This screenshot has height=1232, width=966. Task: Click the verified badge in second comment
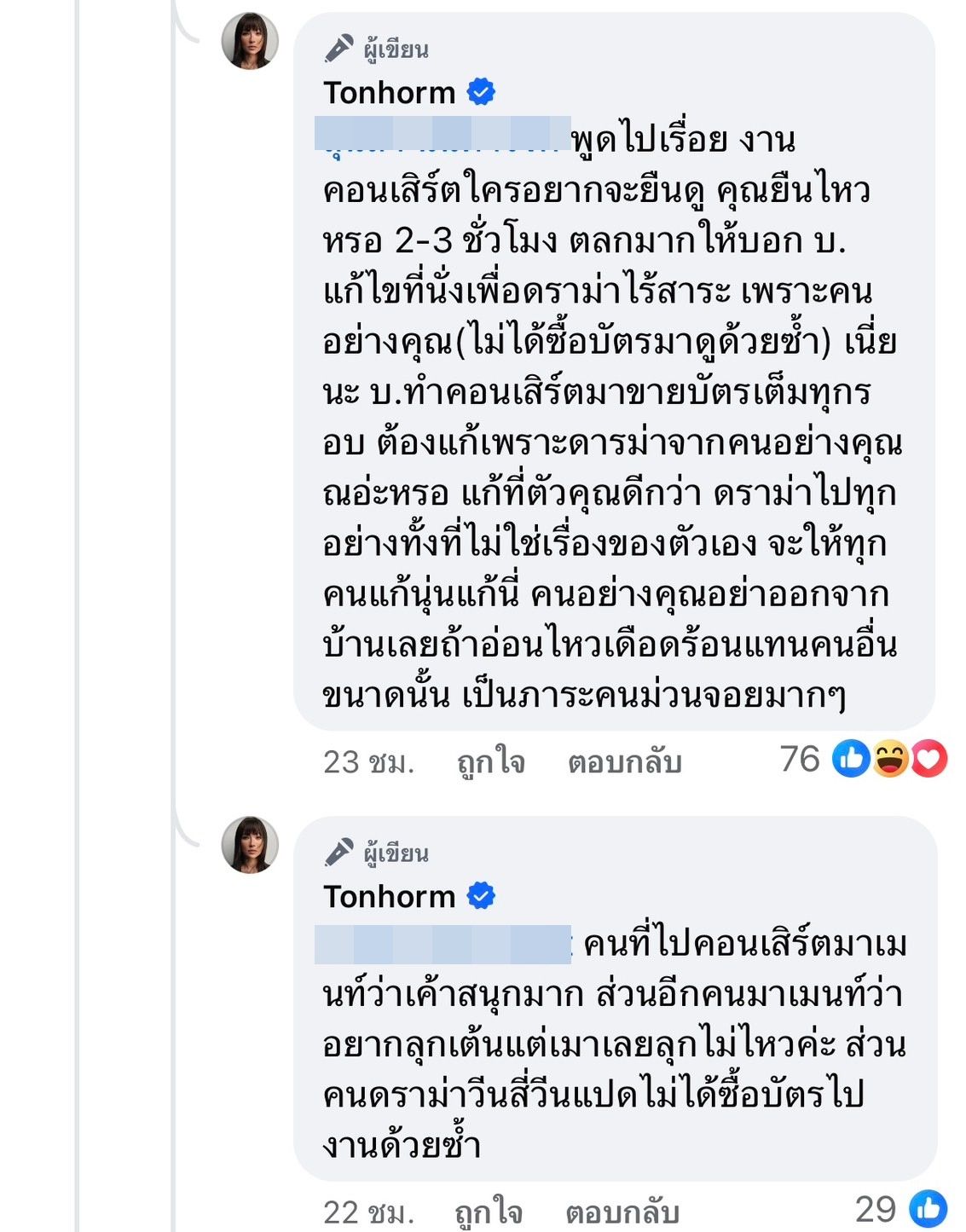[x=482, y=896]
